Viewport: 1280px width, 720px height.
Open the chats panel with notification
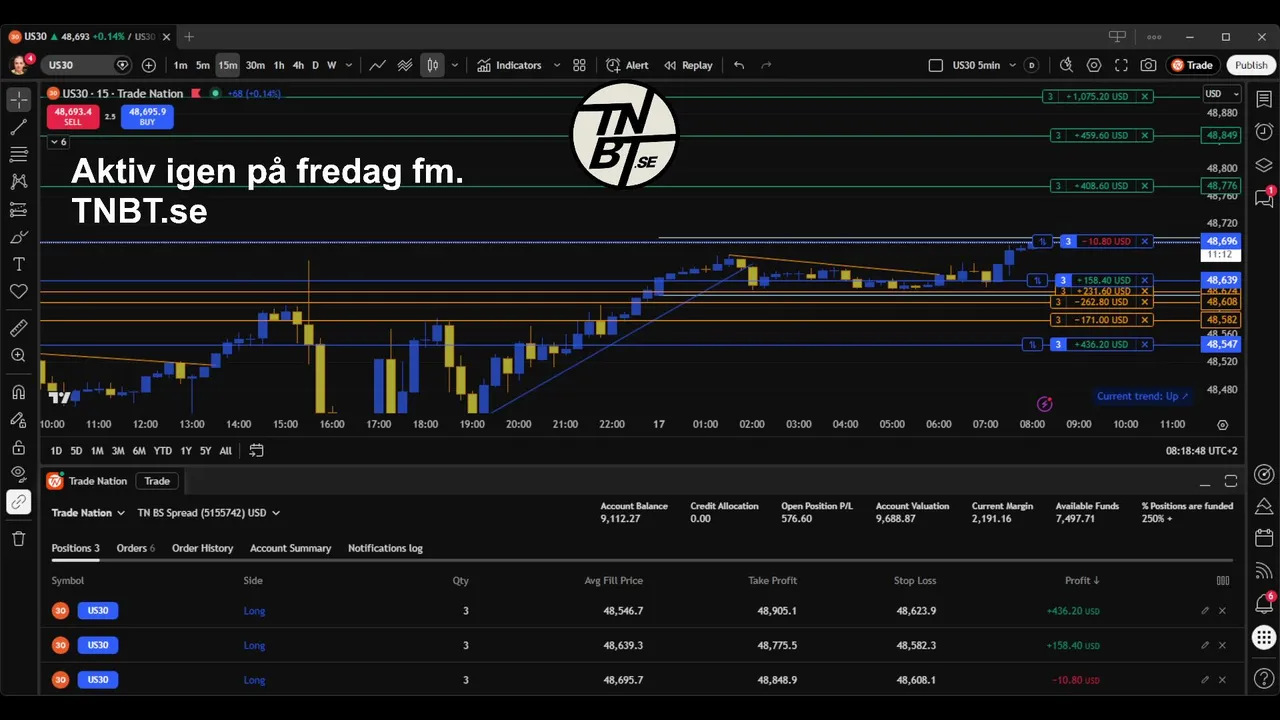coord(1264,197)
